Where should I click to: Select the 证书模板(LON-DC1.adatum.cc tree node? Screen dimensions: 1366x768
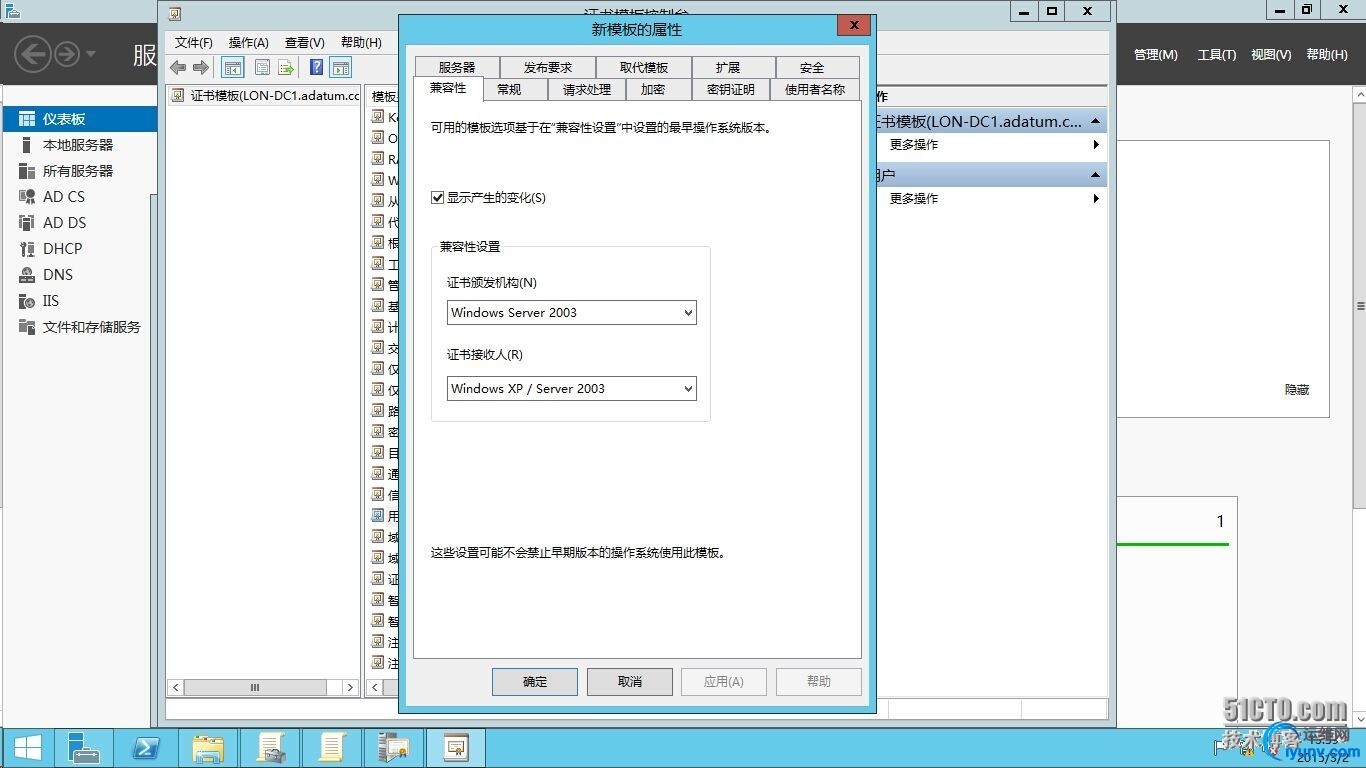265,96
